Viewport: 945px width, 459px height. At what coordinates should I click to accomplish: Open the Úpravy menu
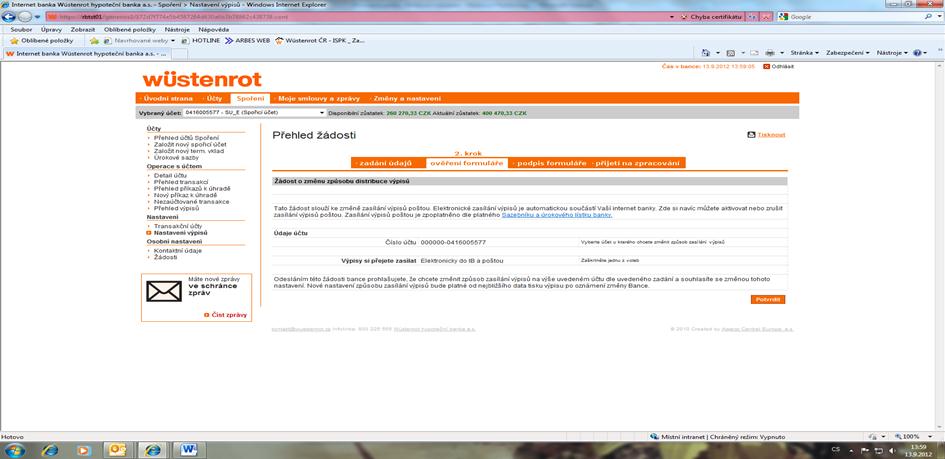(x=51, y=29)
